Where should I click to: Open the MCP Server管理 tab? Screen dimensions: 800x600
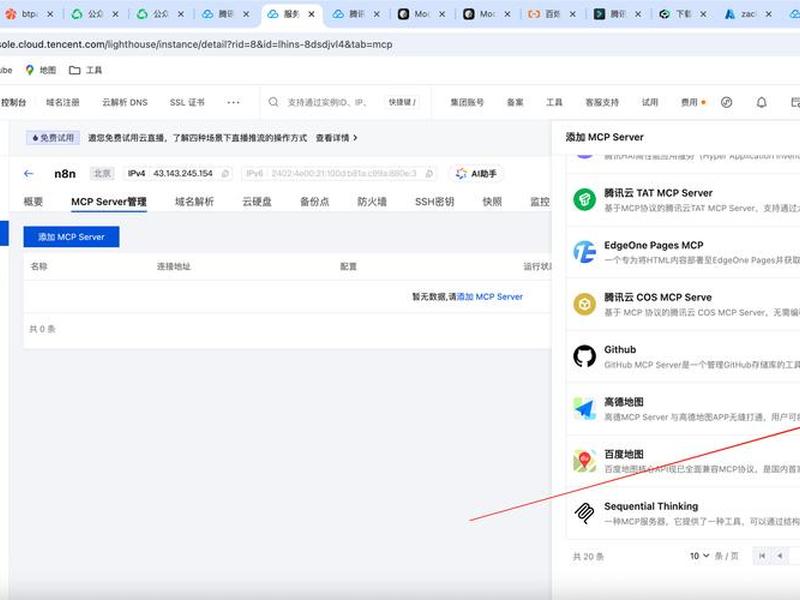point(109,202)
